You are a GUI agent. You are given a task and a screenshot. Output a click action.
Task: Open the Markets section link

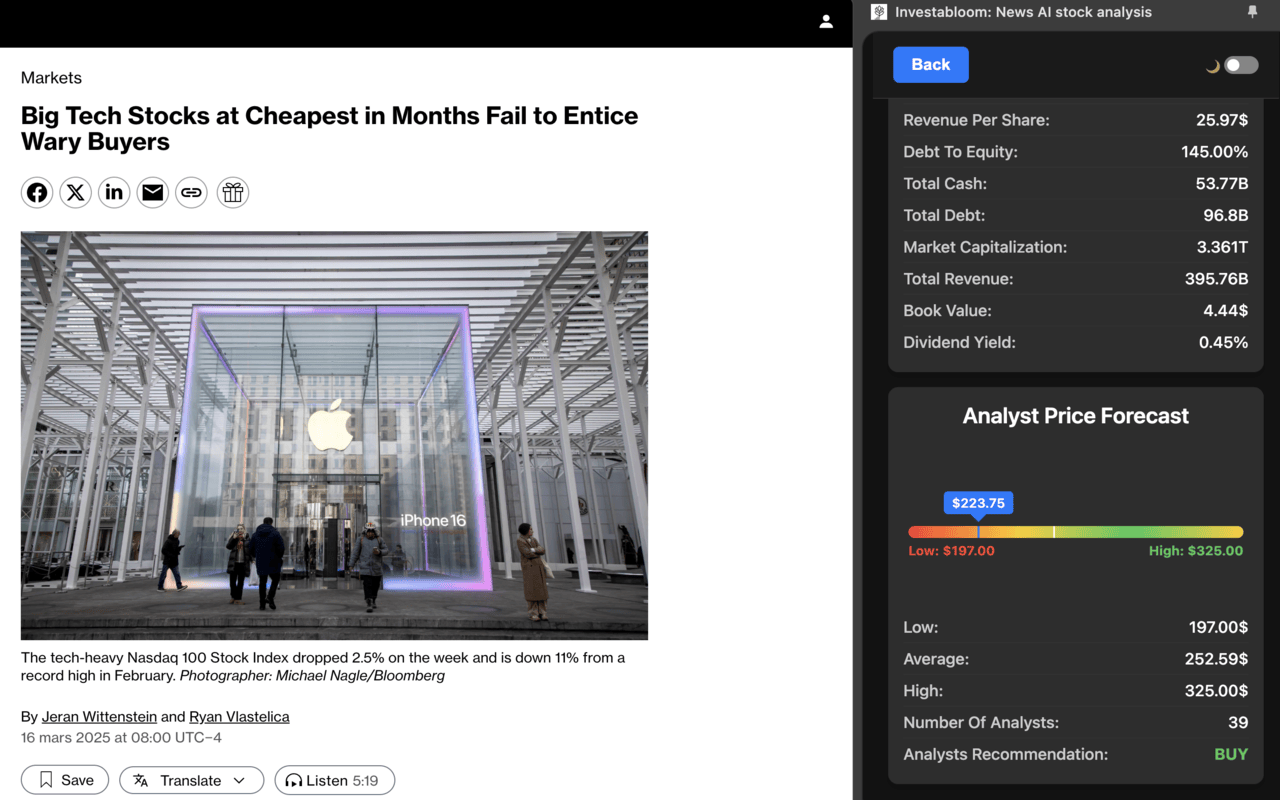51,78
